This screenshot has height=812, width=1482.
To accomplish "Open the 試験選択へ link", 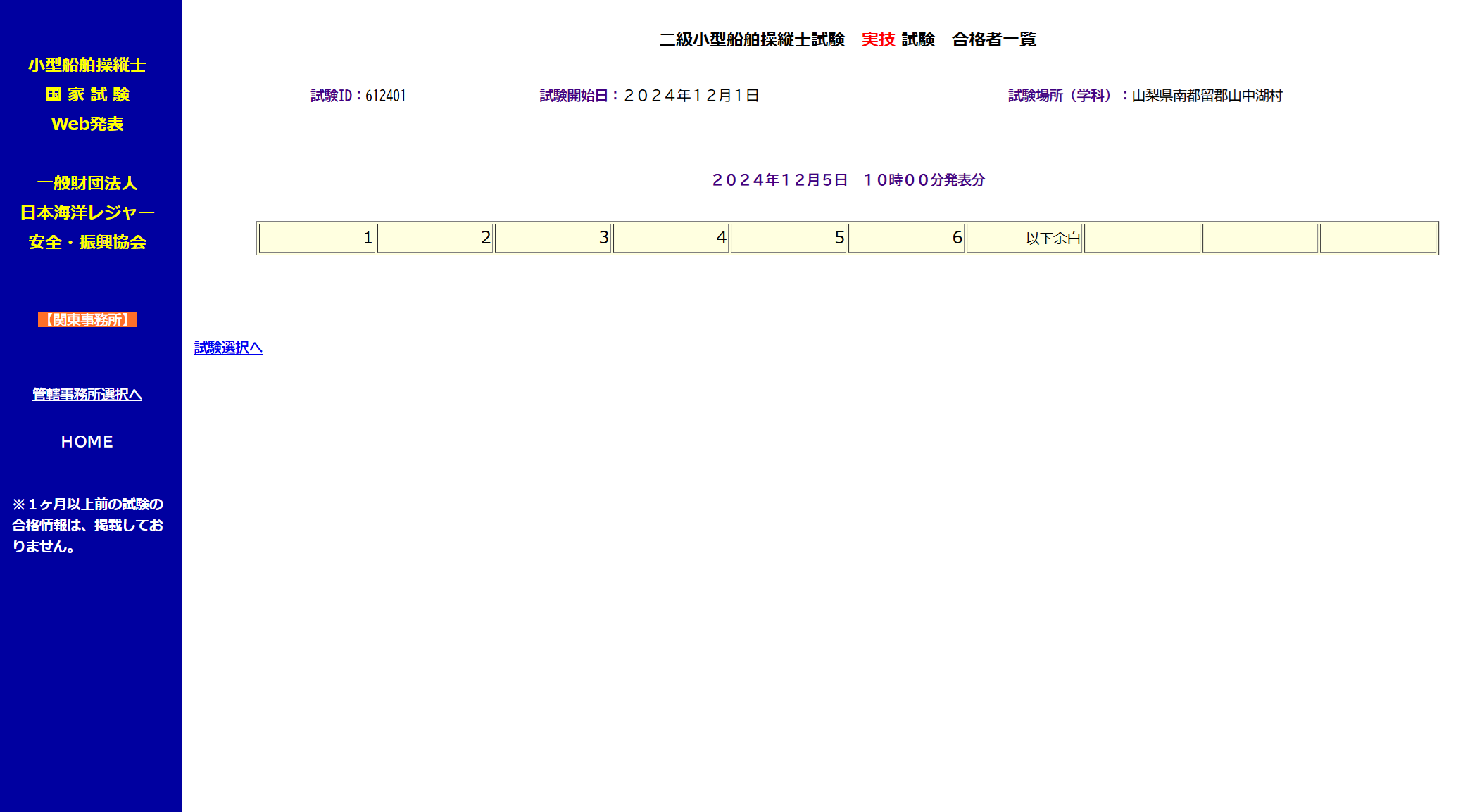I will click(227, 348).
